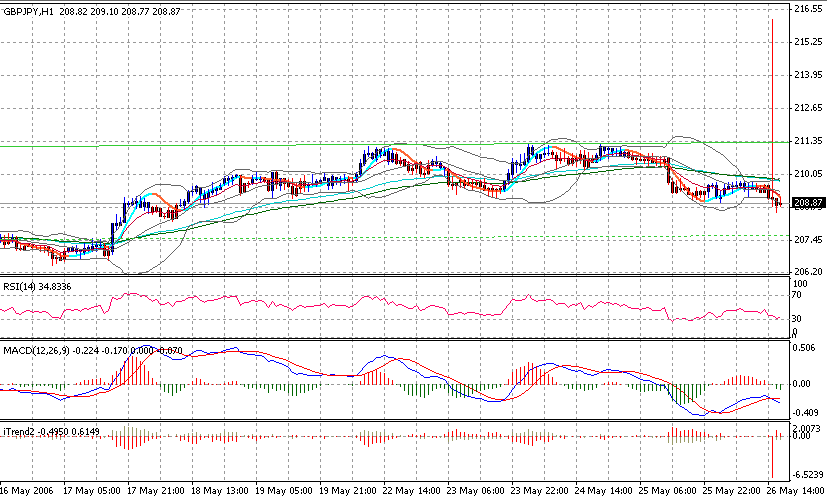The image size is (827, 496).
Task: Click the RSI 30 level label
Action: [x=799, y=319]
